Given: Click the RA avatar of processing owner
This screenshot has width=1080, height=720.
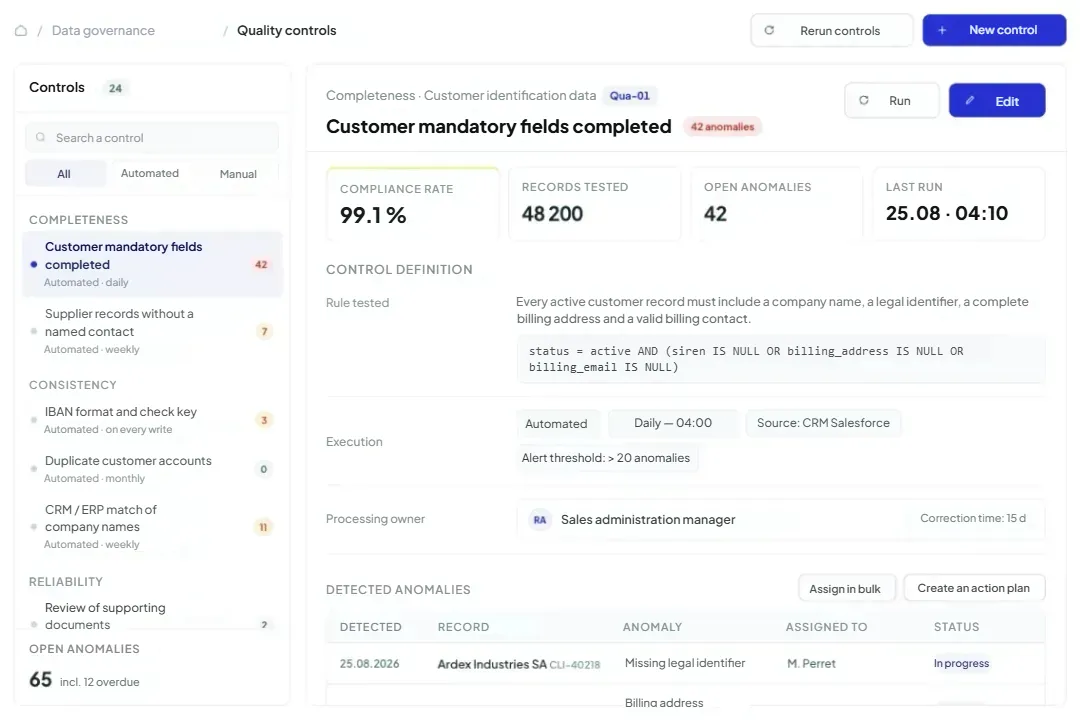Looking at the screenshot, I should 540,520.
